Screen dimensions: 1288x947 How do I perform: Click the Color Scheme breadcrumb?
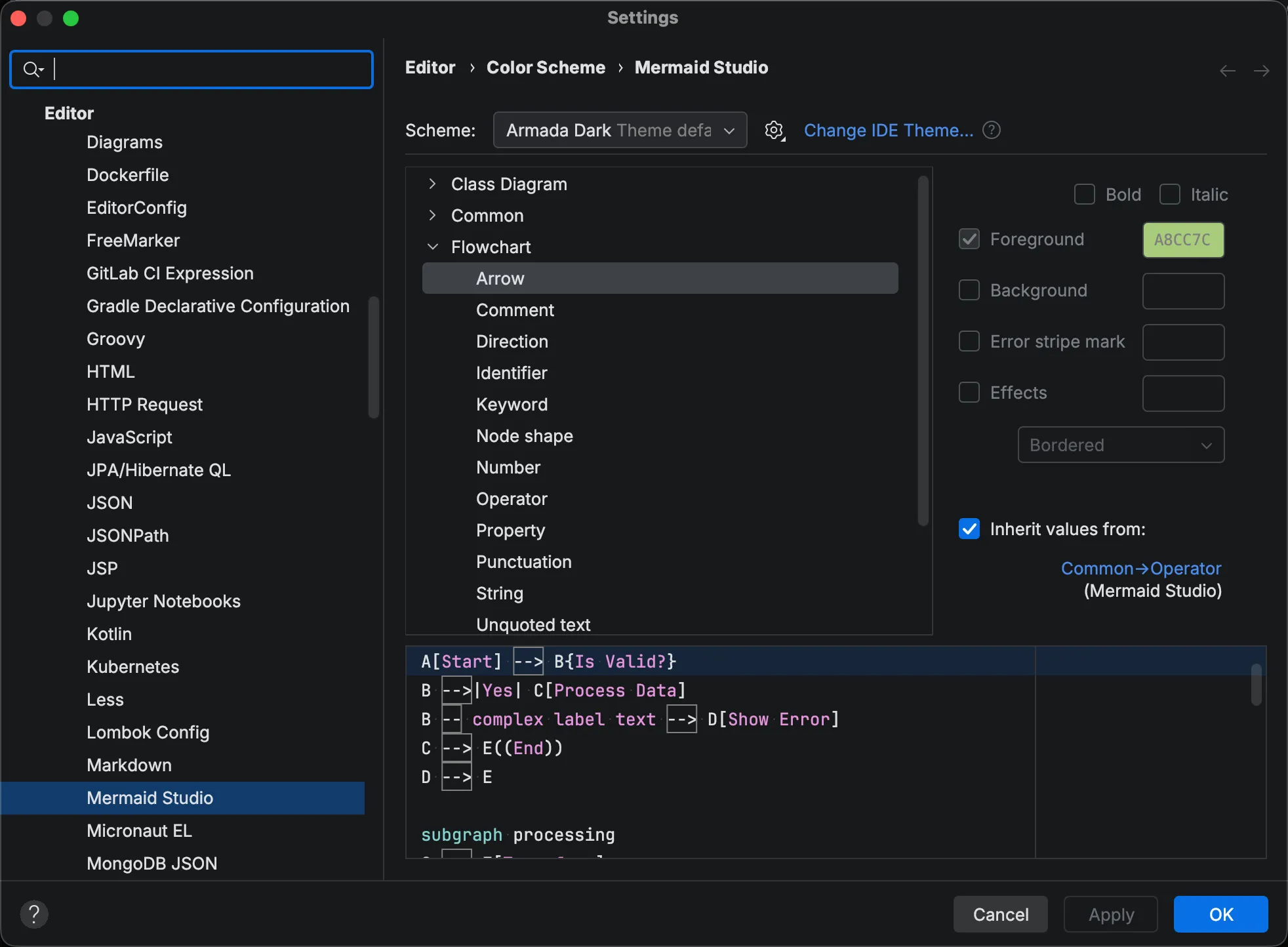tap(546, 68)
